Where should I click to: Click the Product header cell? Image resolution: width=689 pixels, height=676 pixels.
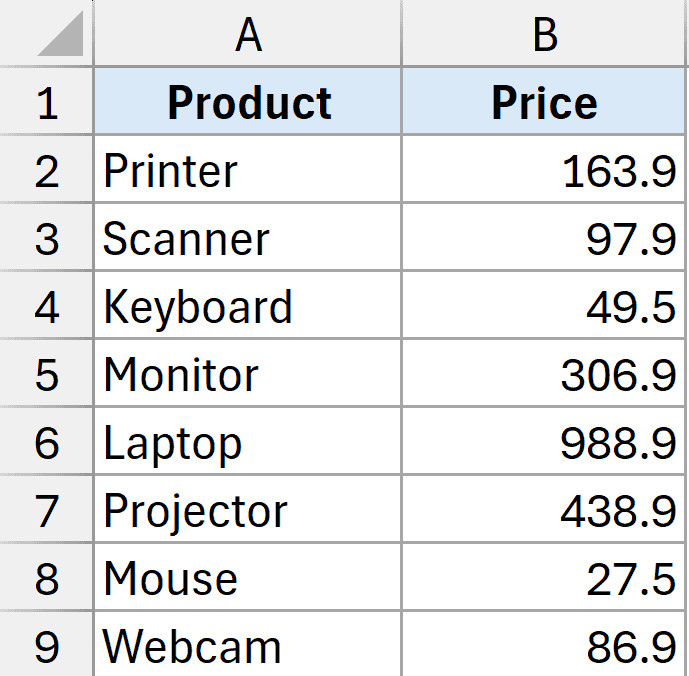248,102
